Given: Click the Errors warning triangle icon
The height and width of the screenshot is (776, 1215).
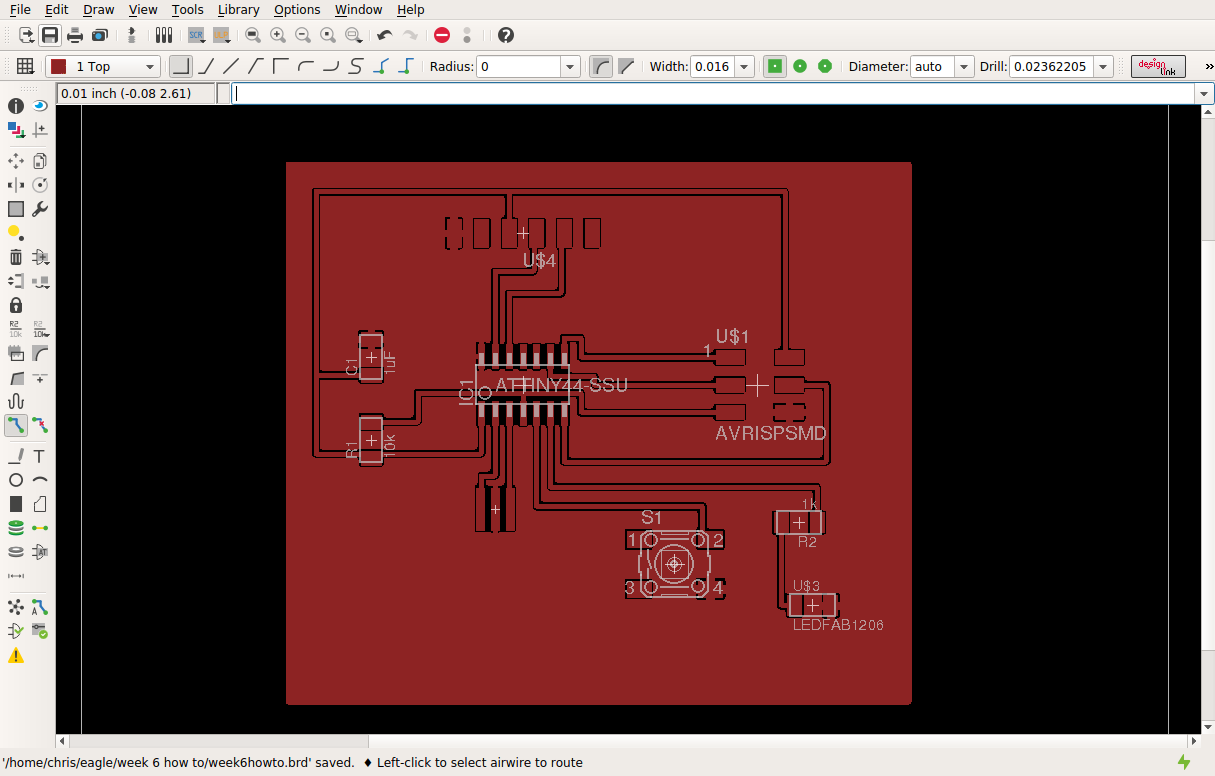Looking at the screenshot, I should (16, 656).
